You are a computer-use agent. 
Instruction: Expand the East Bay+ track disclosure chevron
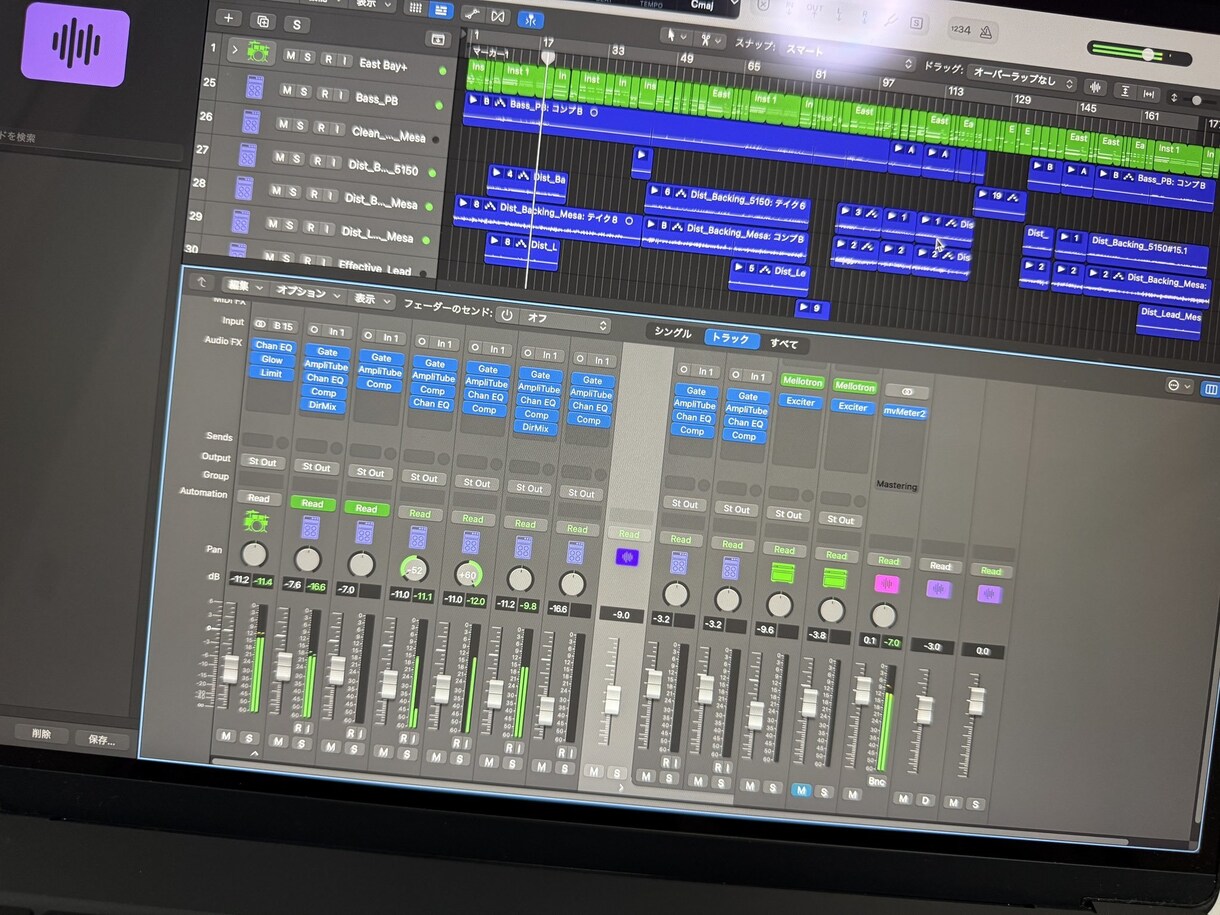click(235, 49)
